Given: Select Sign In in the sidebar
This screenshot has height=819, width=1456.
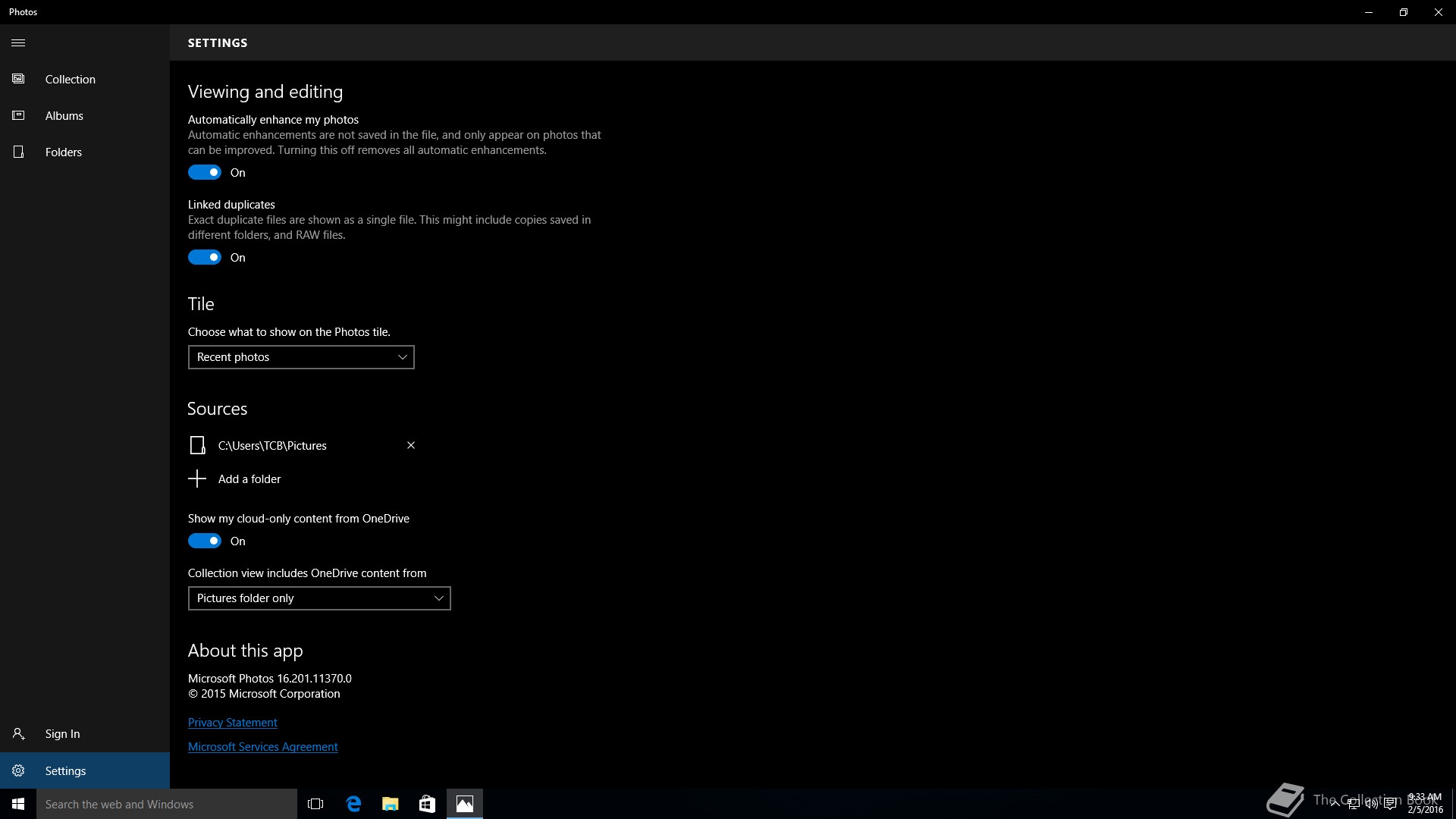Looking at the screenshot, I should tap(85, 733).
